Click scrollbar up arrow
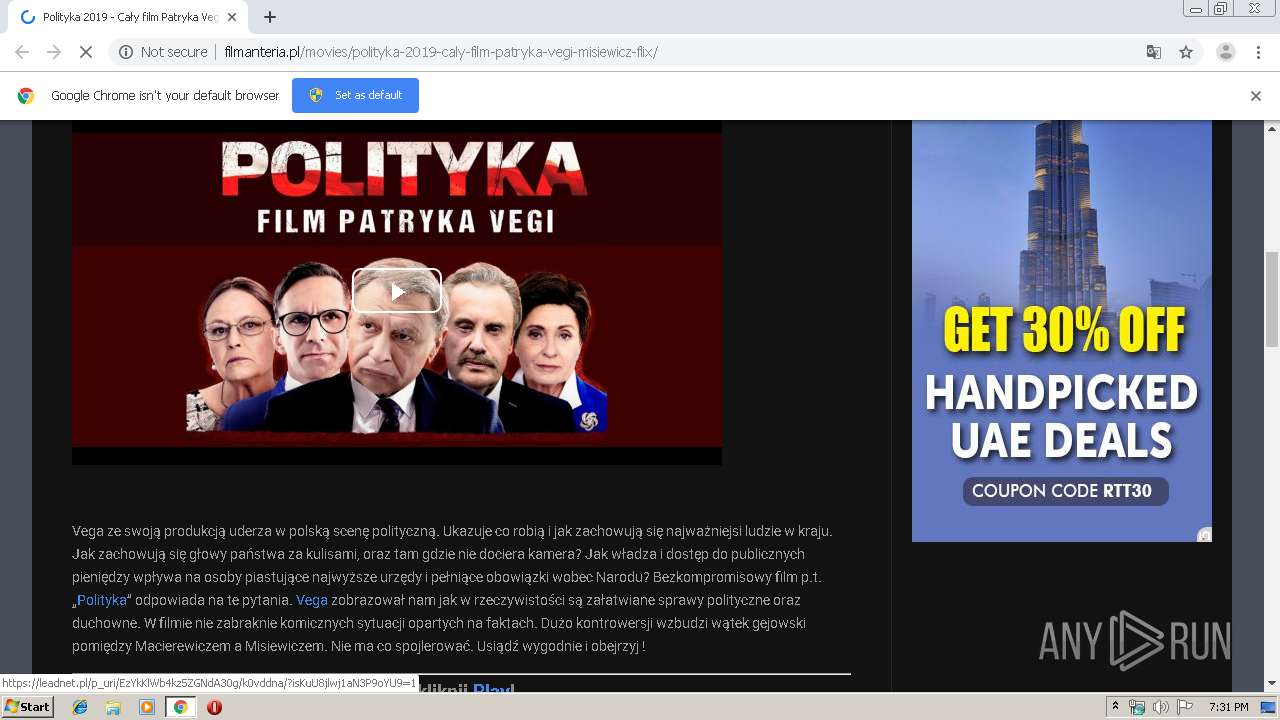This screenshot has height=720, width=1280. (1272, 128)
